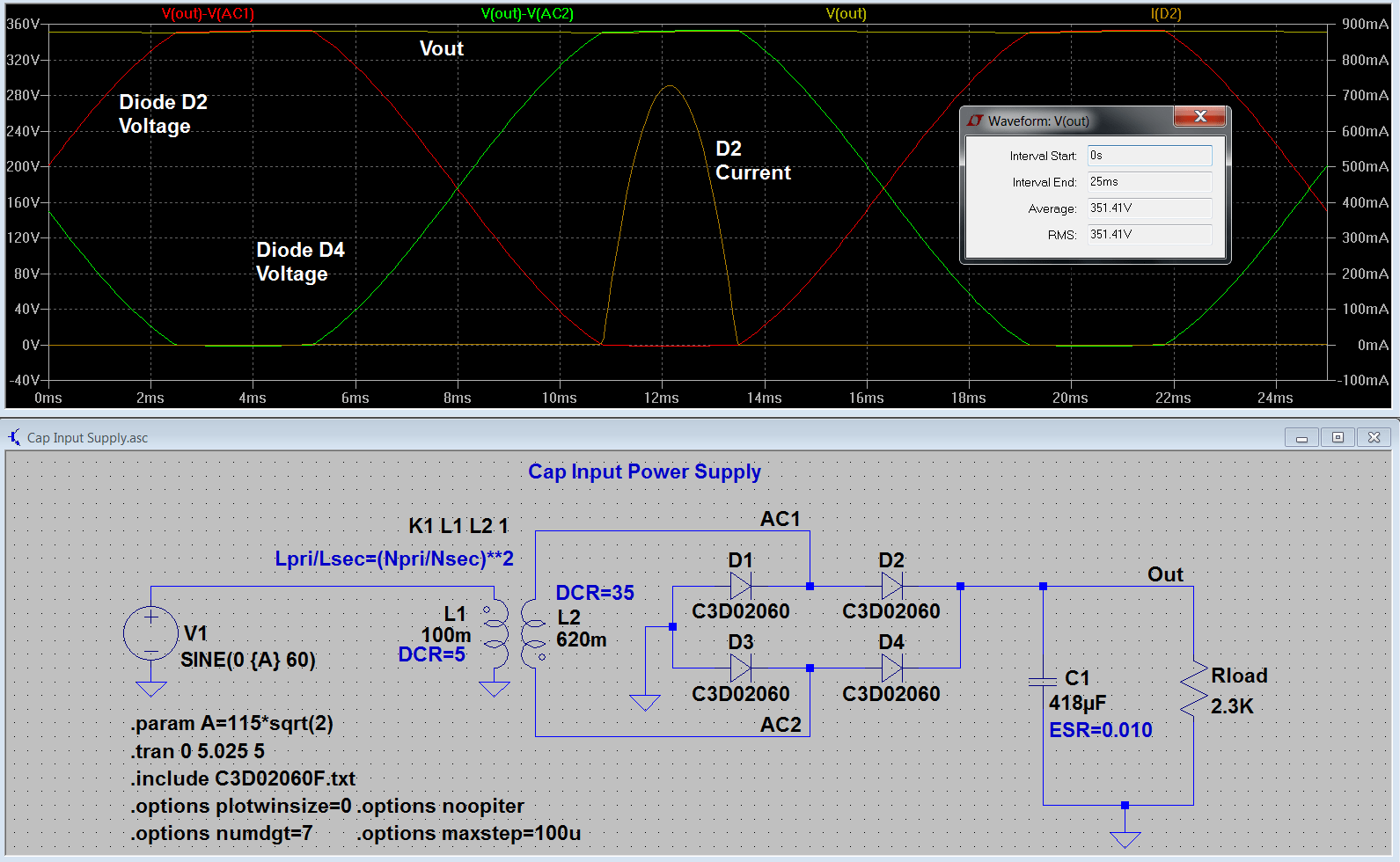Click the Average value field
The width and height of the screenshot is (1400, 862).
pyautogui.click(x=1149, y=208)
